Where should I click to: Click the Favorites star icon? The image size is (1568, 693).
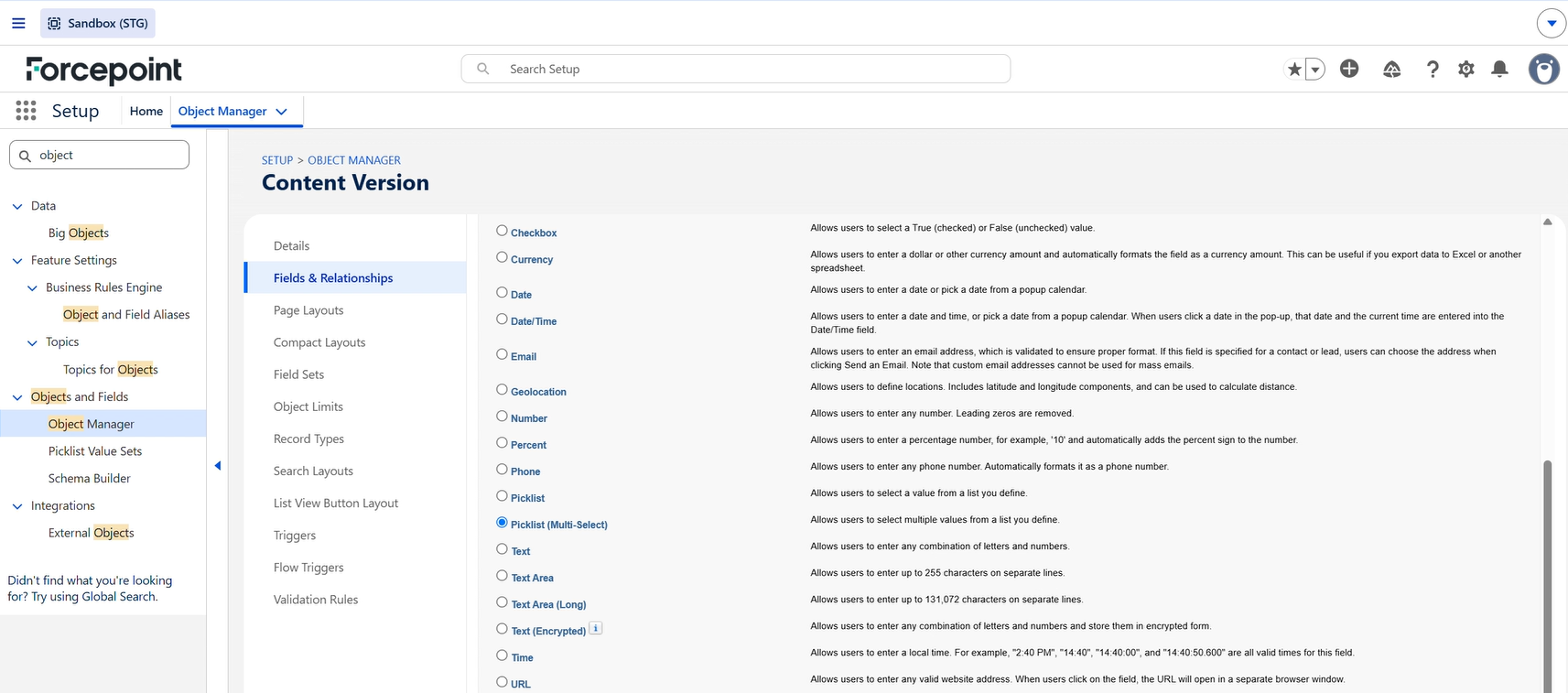coord(1293,69)
